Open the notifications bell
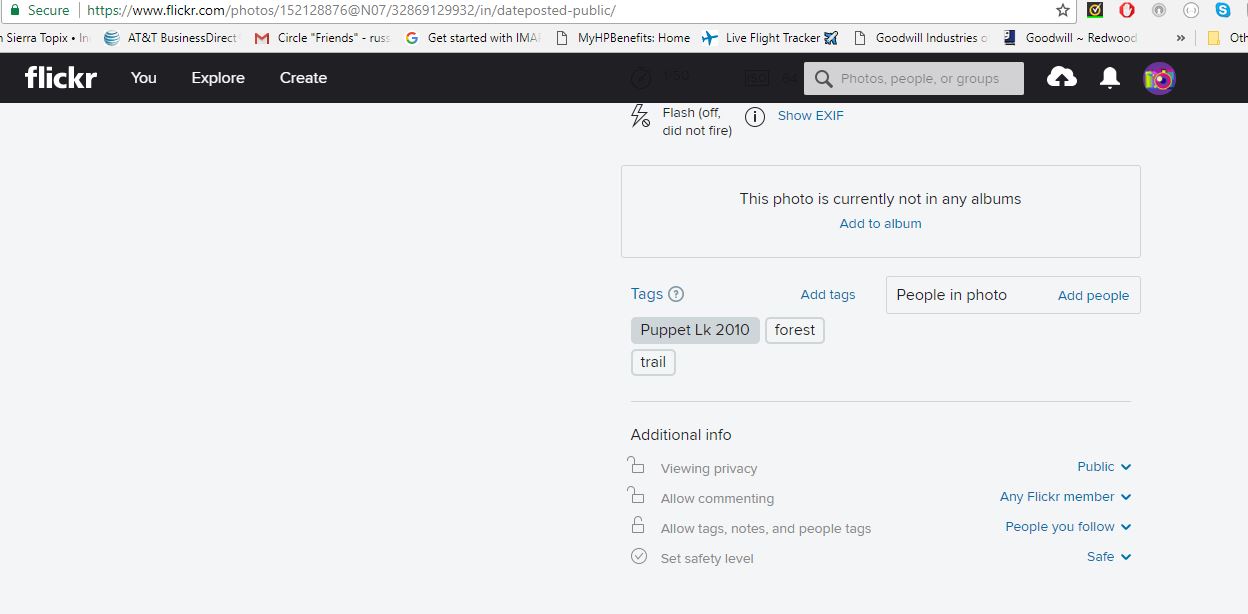The height and width of the screenshot is (614, 1248). [1110, 78]
